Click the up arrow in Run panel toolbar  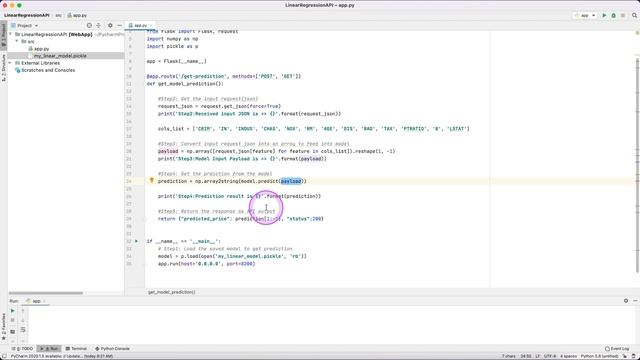click(23, 311)
